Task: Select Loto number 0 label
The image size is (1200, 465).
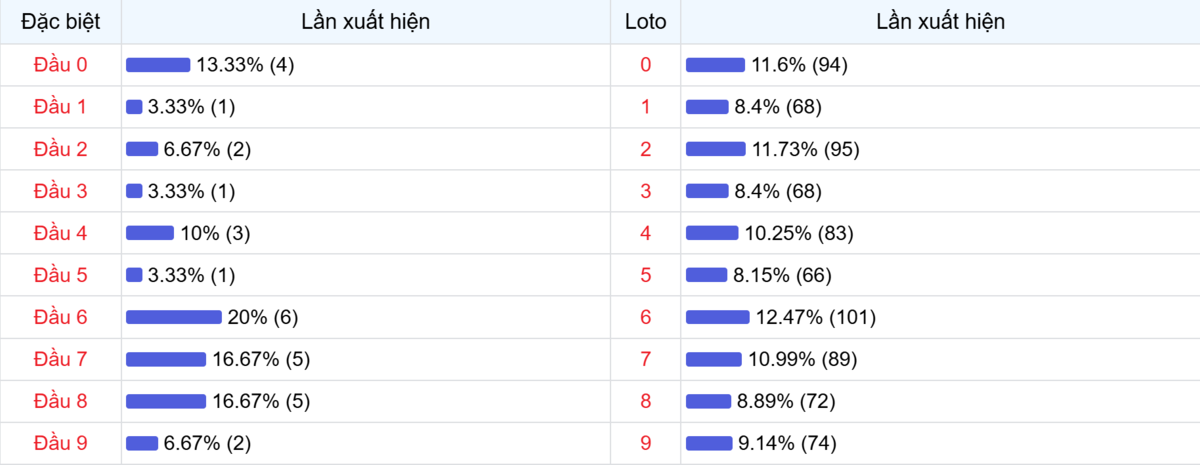Action: (645, 65)
